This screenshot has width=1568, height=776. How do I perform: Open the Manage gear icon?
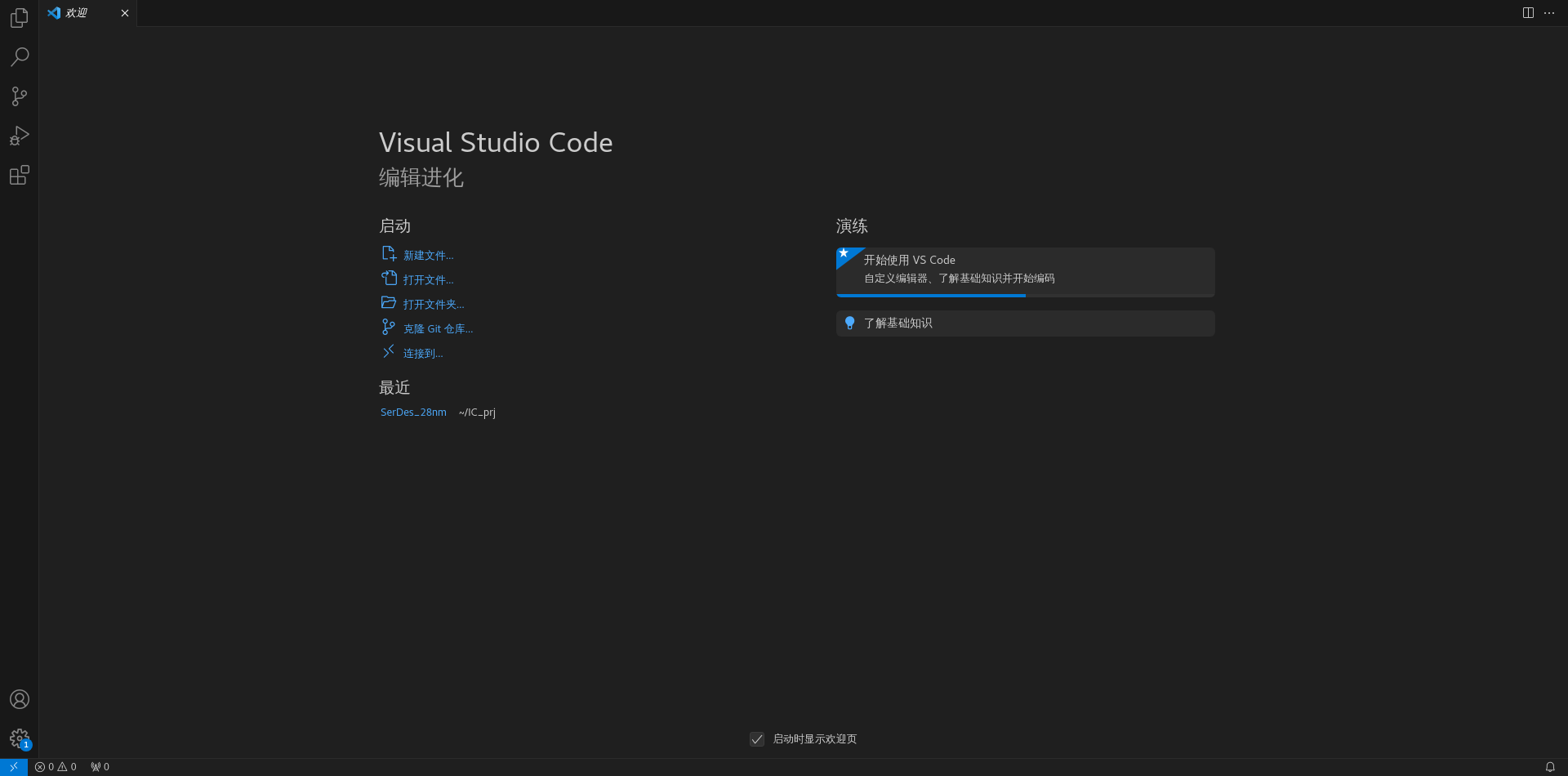tap(20, 739)
